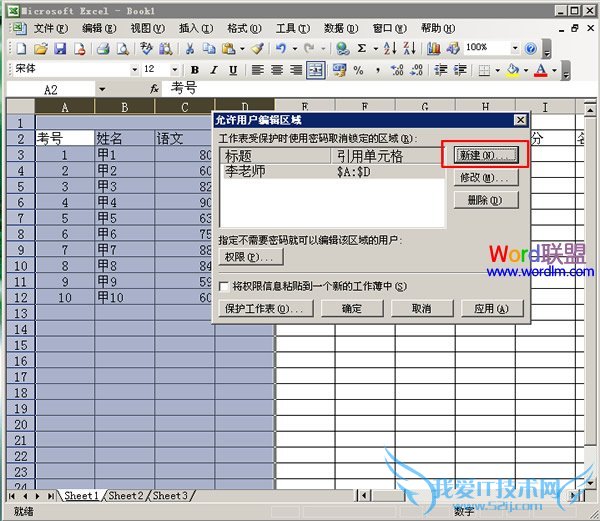Screen dimensions: 600x521
Task: Select column C header
Action: (185, 107)
